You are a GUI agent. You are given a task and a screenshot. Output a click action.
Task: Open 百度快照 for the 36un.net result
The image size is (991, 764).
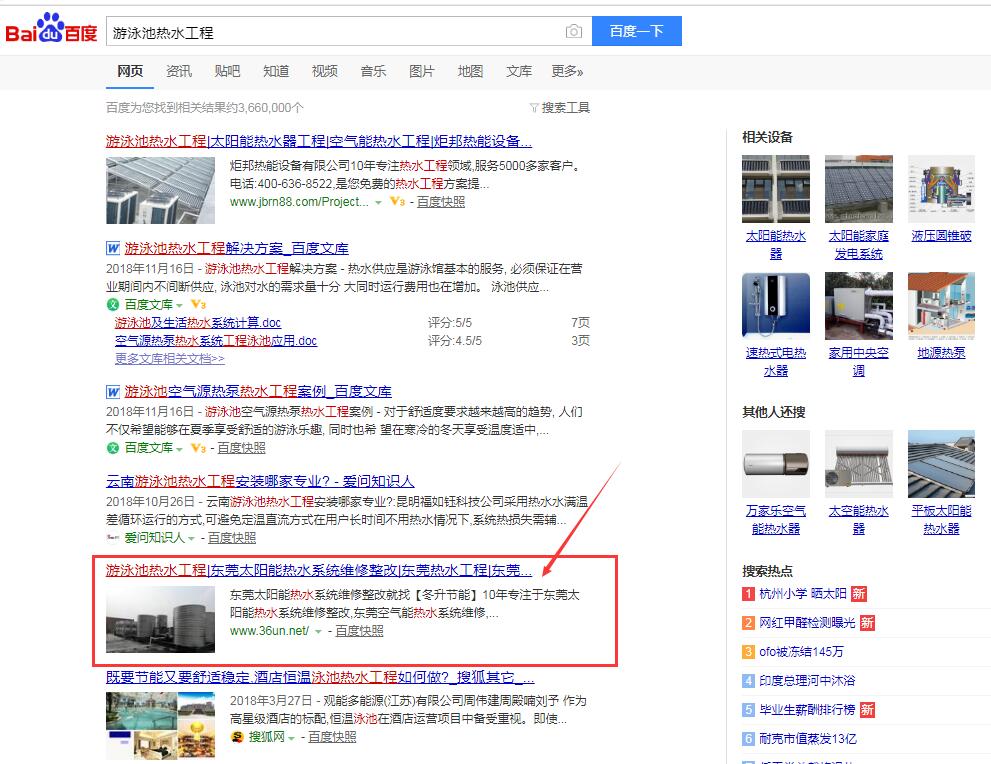coord(359,631)
